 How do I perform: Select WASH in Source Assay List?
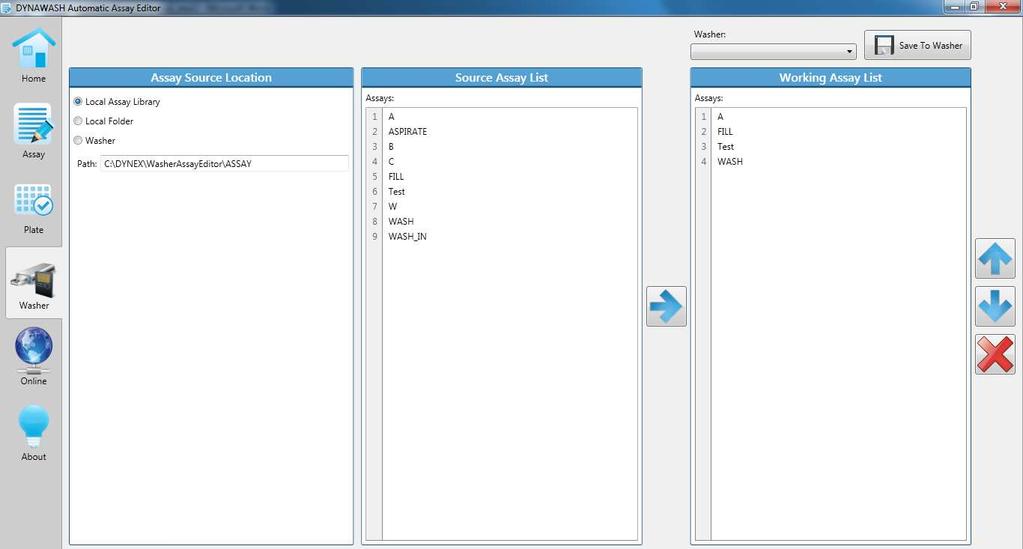tap(510, 221)
